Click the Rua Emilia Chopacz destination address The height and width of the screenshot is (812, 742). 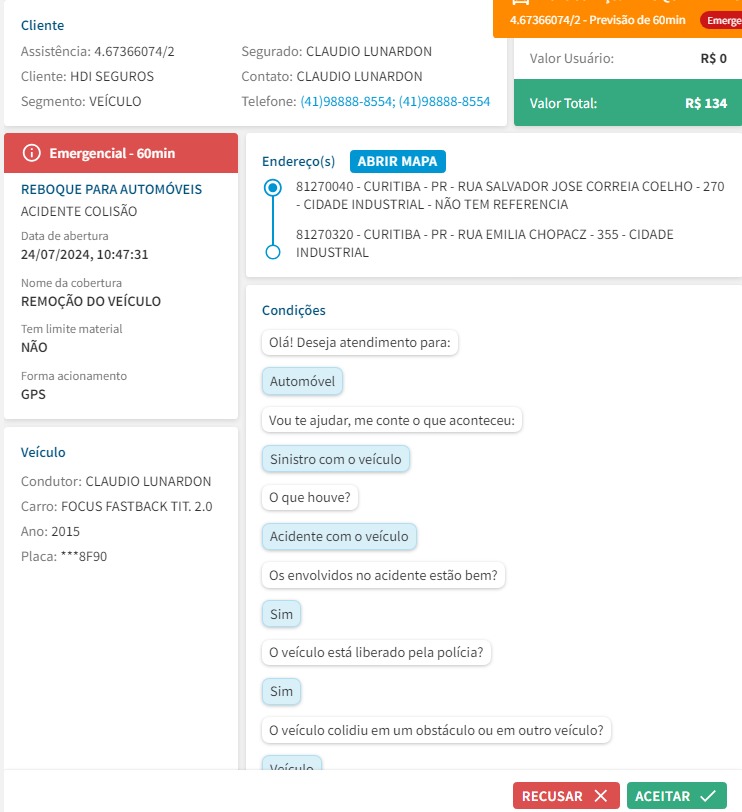(485, 243)
